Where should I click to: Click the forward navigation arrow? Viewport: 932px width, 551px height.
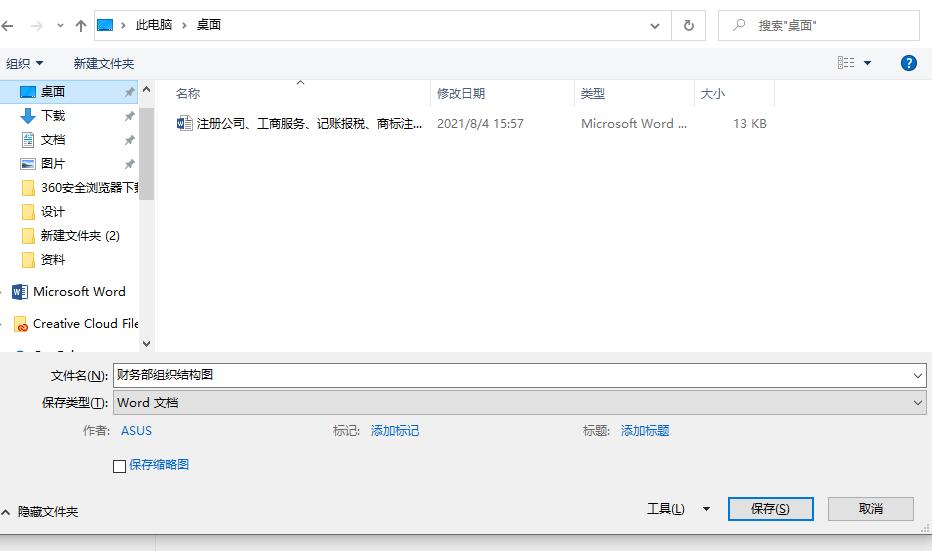click(x=36, y=26)
